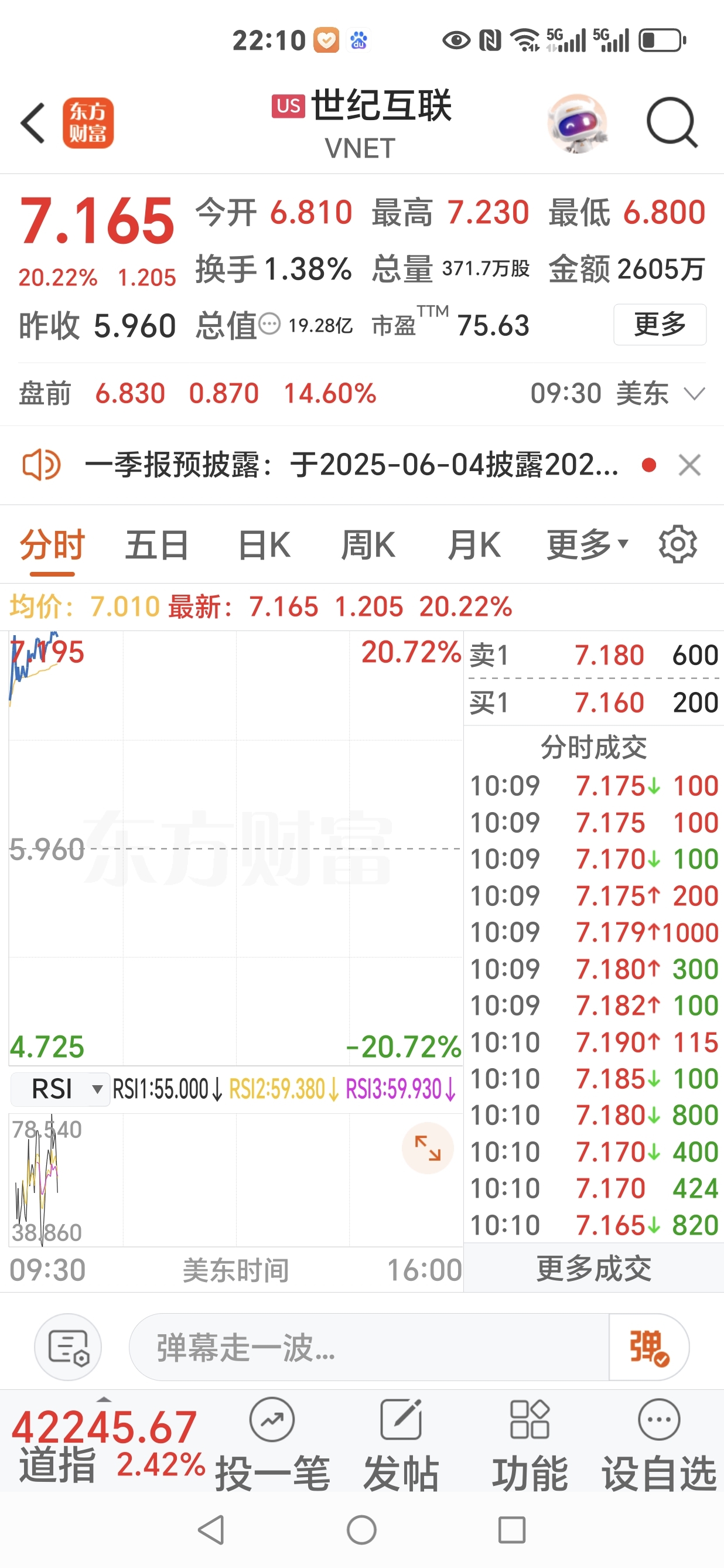Tap the 买1 7.160 order row

coord(594,703)
